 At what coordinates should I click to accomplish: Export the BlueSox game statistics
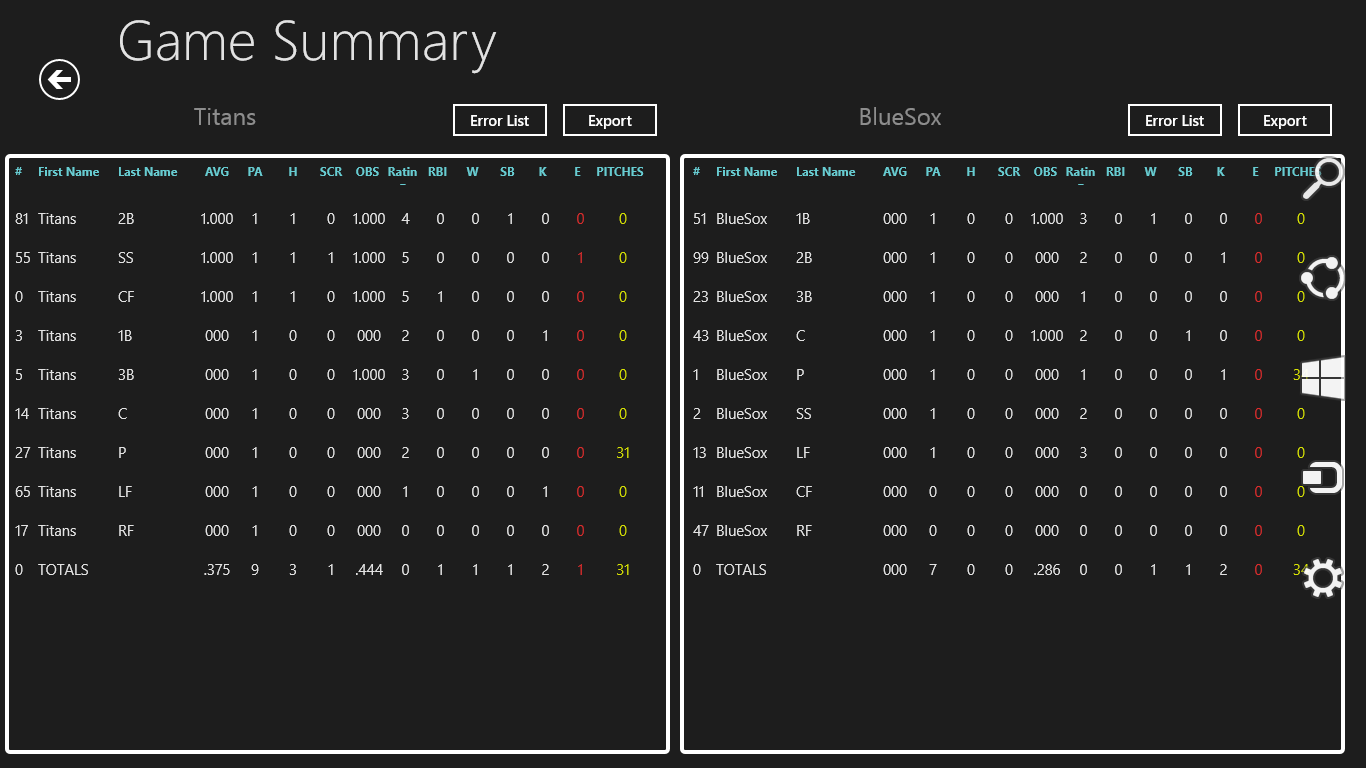(1285, 120)
